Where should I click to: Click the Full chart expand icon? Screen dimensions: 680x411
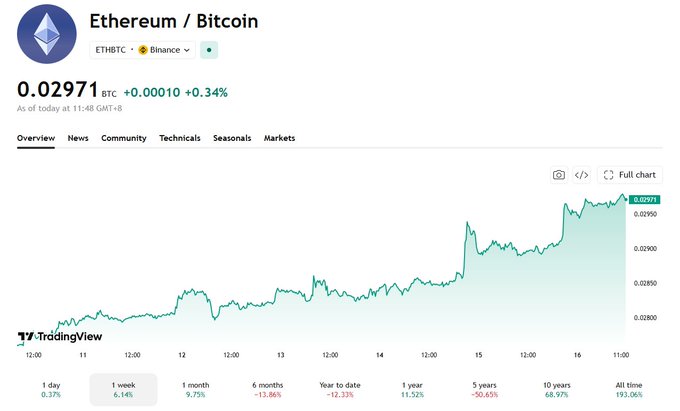click(x=608, y=175)
